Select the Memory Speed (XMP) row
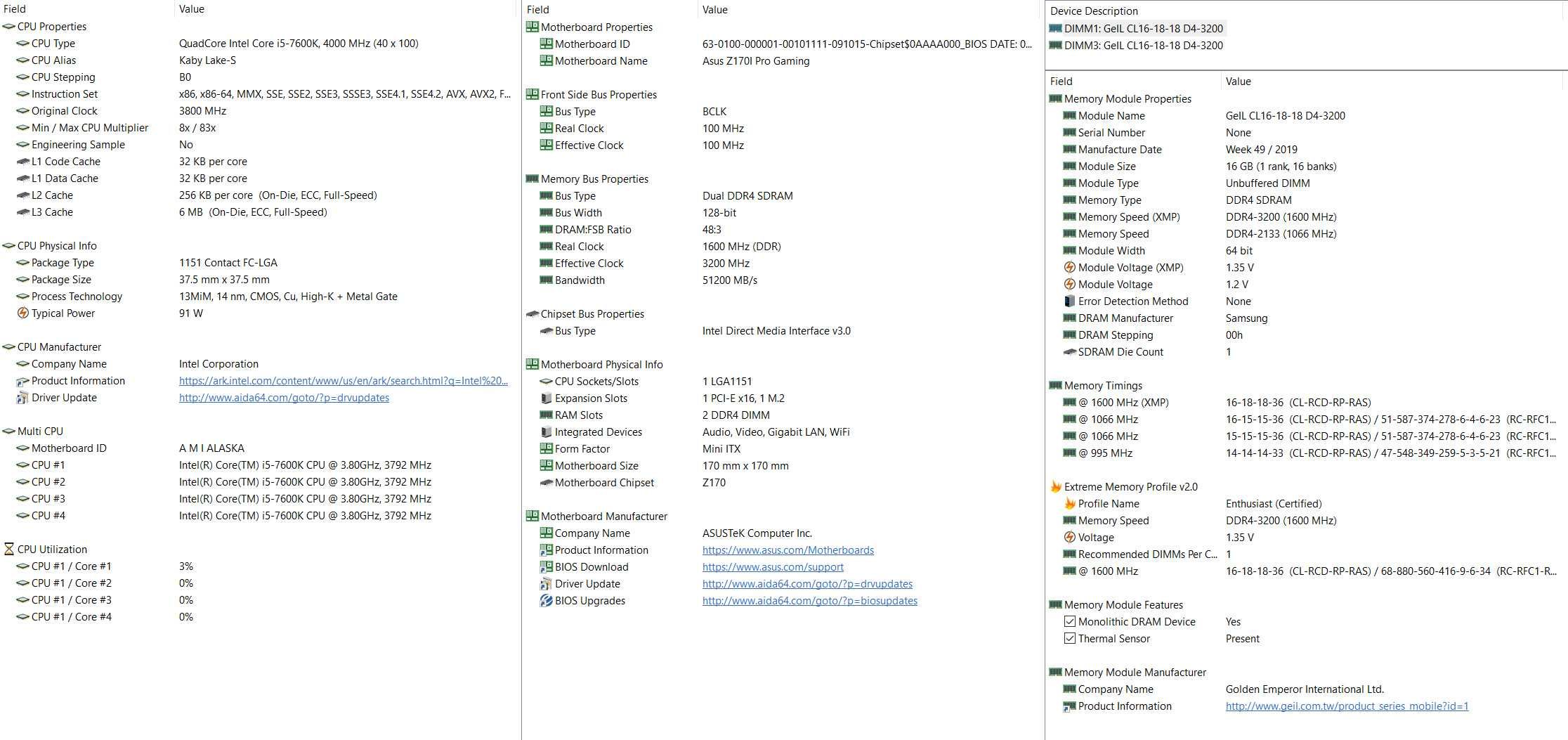This screenshot has height=740, width=1568. point(1307,217)
